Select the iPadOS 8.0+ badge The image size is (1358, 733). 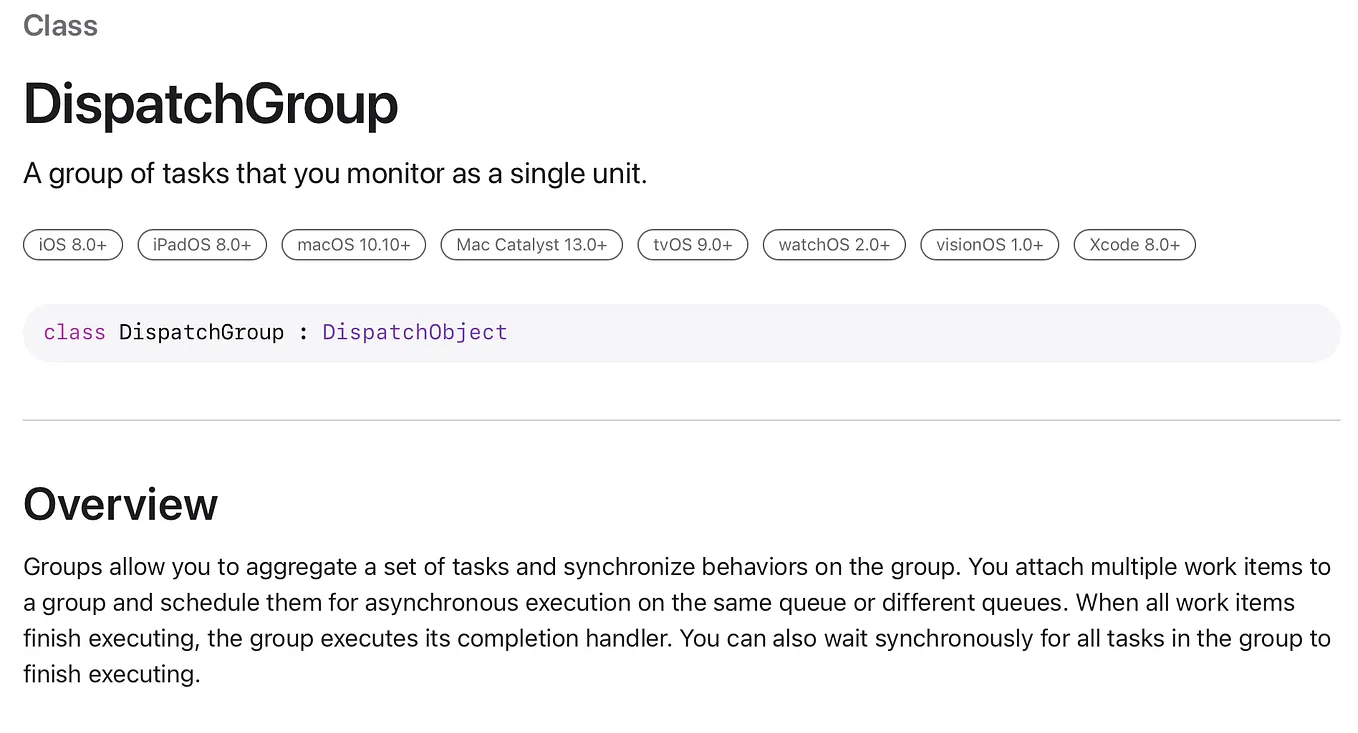click(202, 245)
